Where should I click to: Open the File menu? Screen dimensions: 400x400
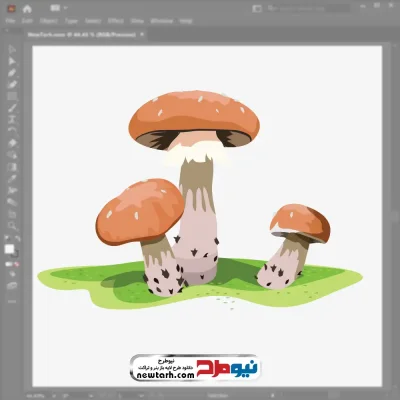[x=11, y=21]
